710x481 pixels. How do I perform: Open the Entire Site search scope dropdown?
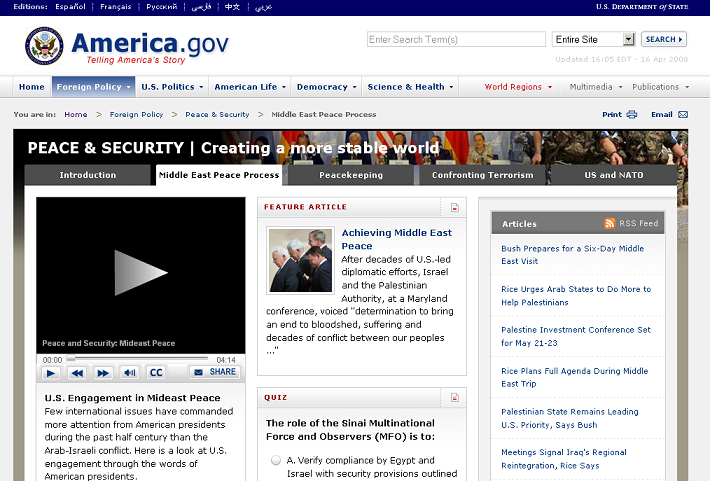594,39
